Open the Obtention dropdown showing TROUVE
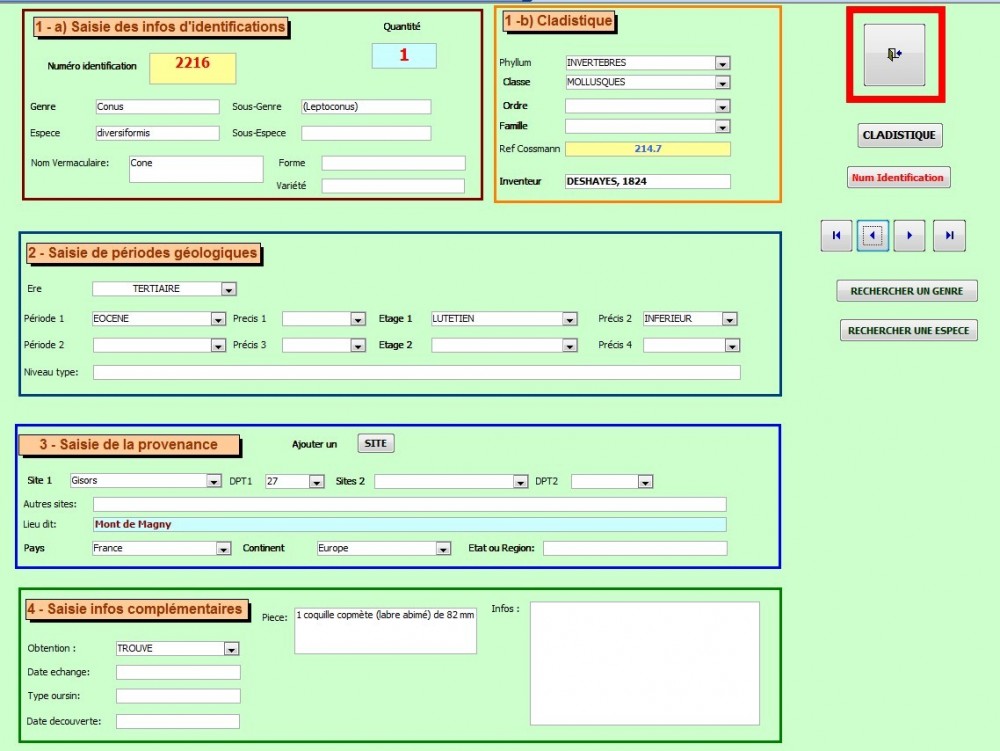Screen dimensions: 1000x751 tap(231, 649)
